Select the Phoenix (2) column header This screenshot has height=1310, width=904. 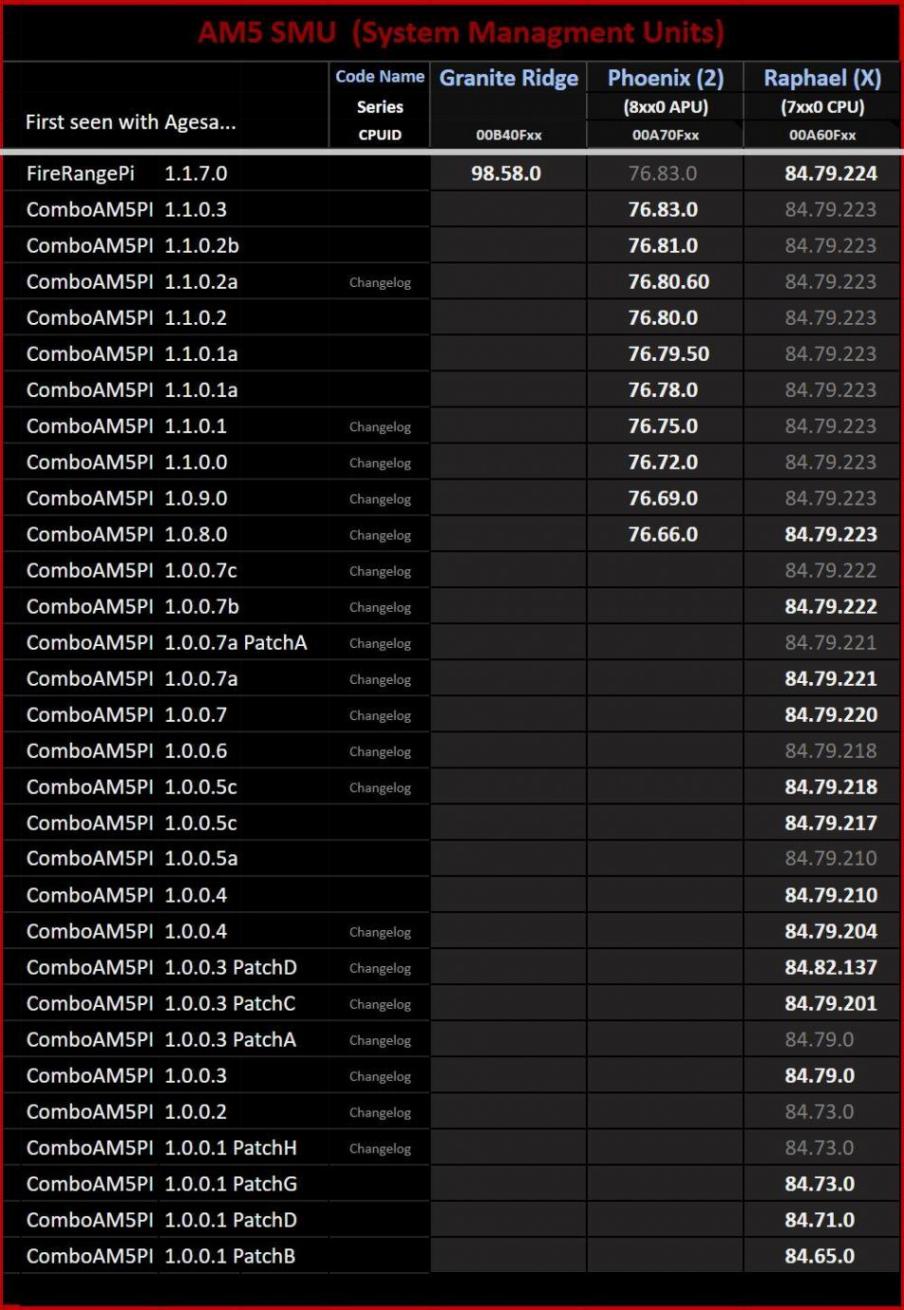click(x=666, y=78)
